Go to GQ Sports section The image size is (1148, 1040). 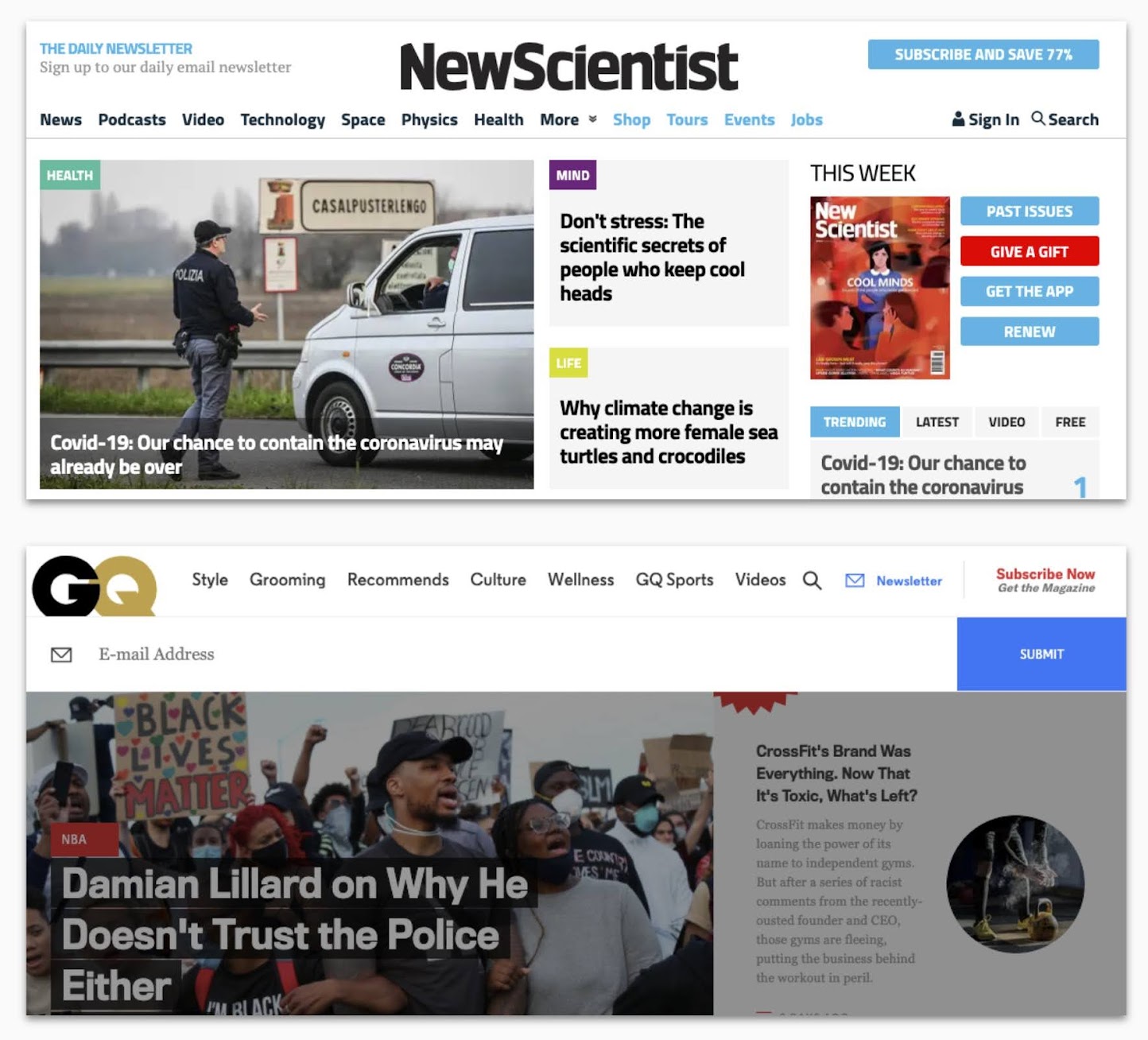coord(674,580)
